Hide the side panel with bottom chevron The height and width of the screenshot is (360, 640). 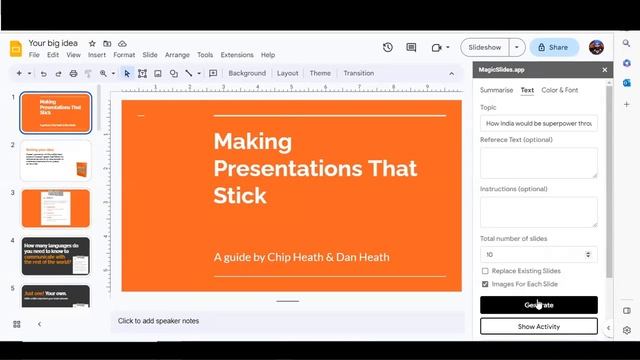pos(608,328)
